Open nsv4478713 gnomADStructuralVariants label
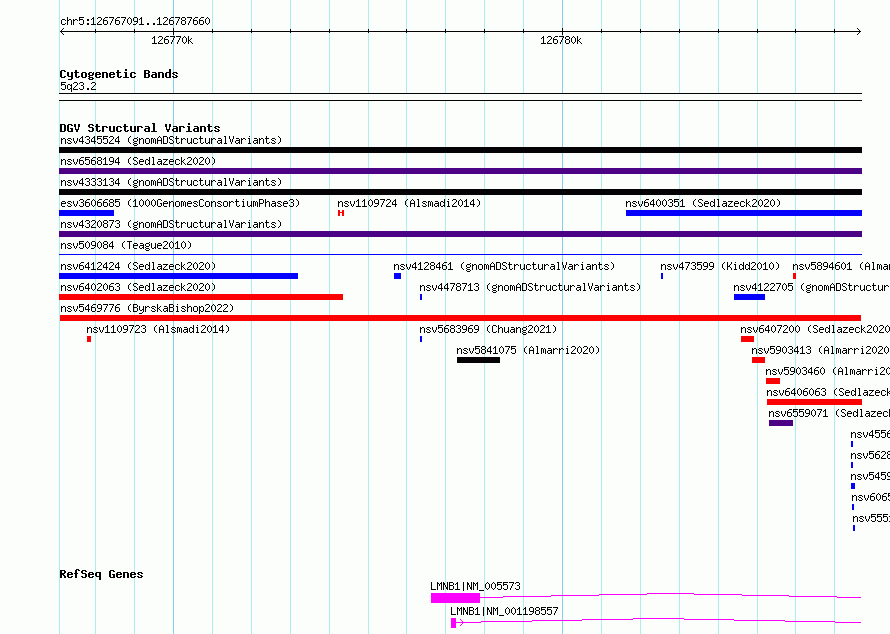This screenshot has width=890, height=634. [x=530, y=287]
